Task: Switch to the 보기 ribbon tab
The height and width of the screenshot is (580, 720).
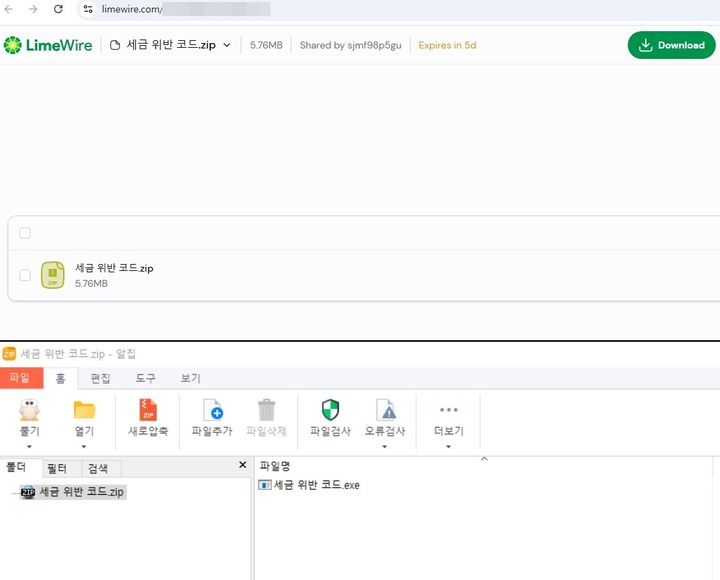Action: coord(191,378)
